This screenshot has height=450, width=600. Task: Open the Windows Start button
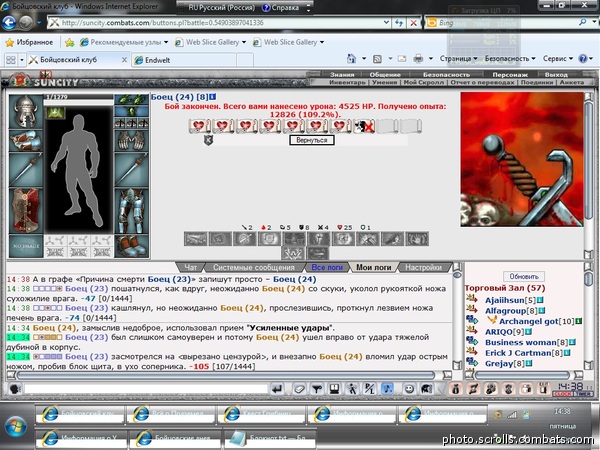coord(15,426)
